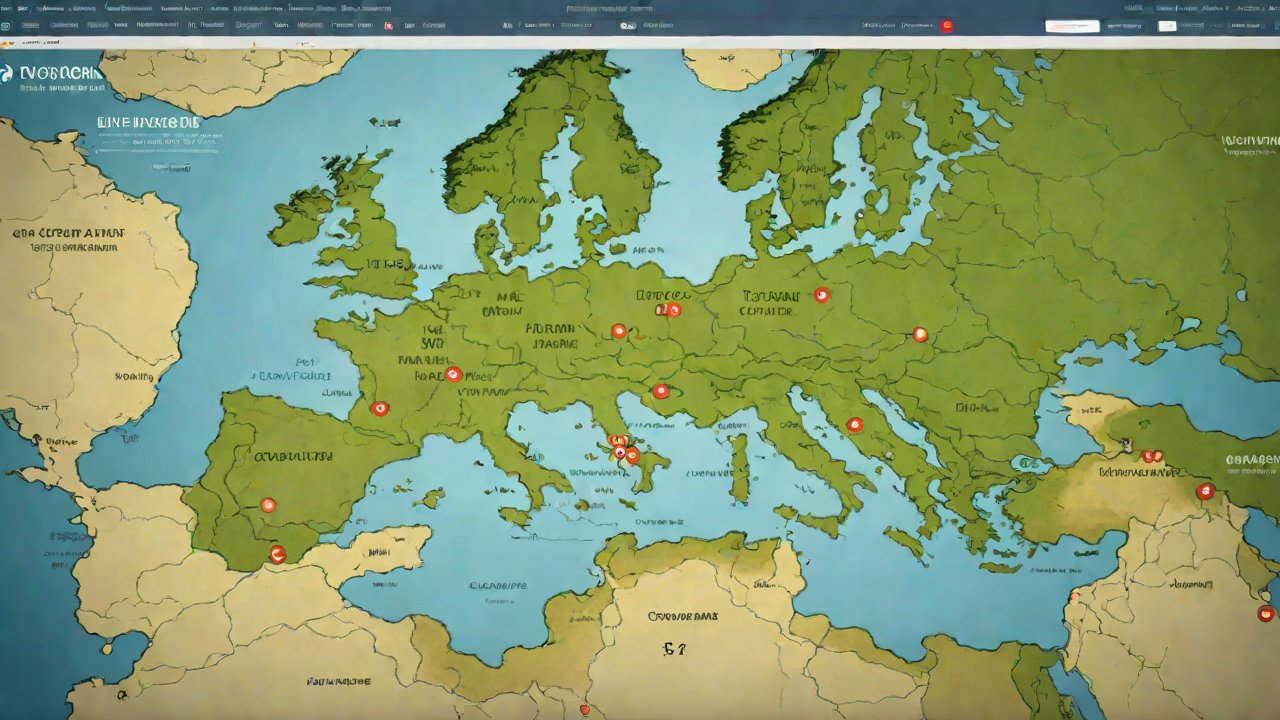Click the white input field in top toolbar

coord(1072,26)
